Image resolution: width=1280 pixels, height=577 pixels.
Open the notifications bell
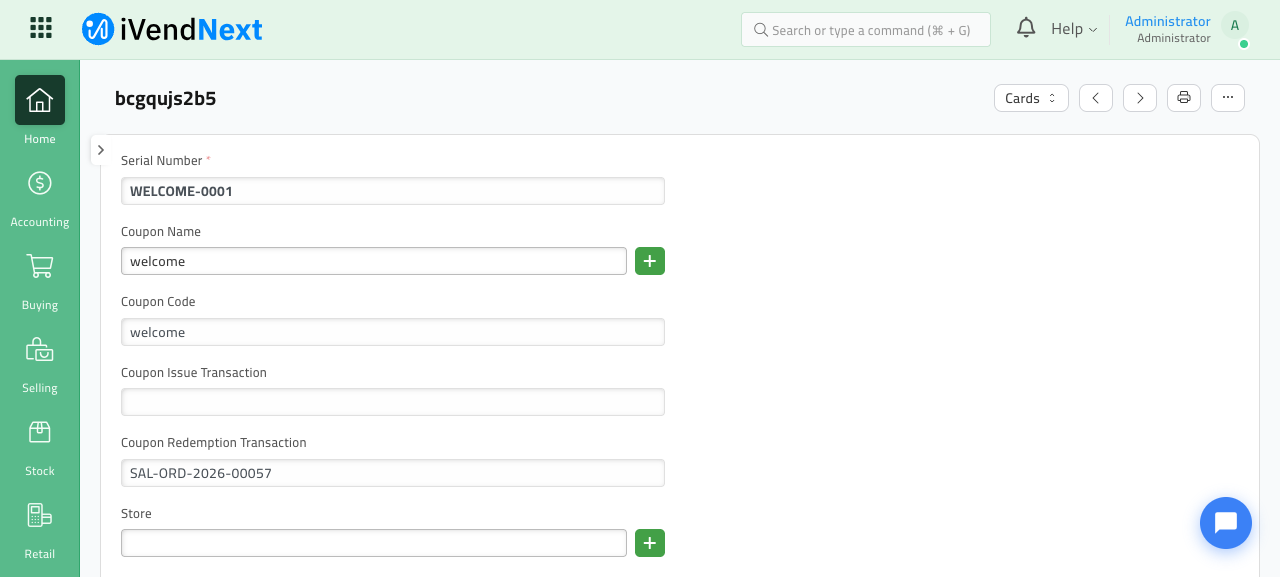pyautogui.click(x=1026, y=28)
